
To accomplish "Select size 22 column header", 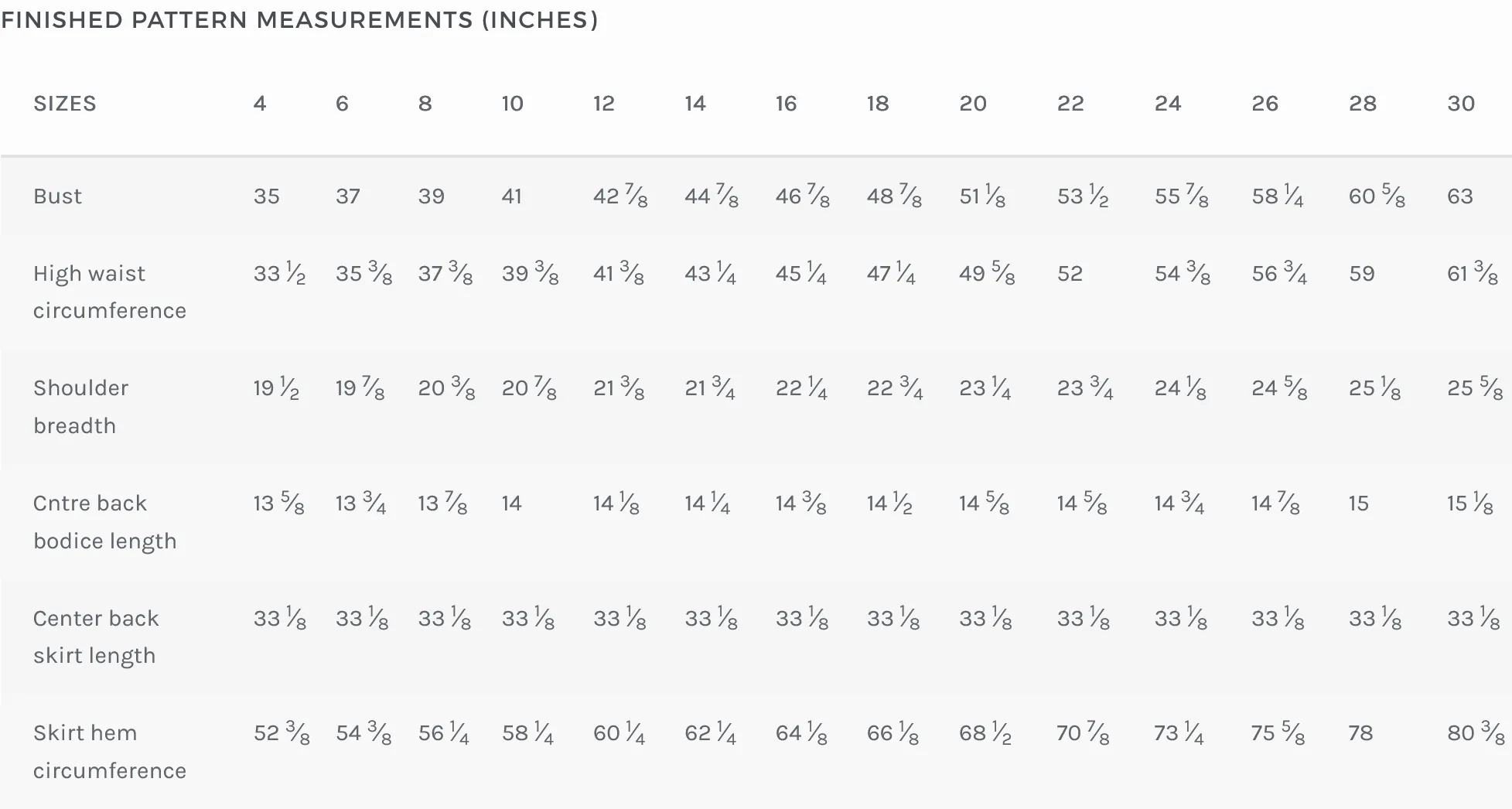I will pyautogui.click(x=1070, y=104).
